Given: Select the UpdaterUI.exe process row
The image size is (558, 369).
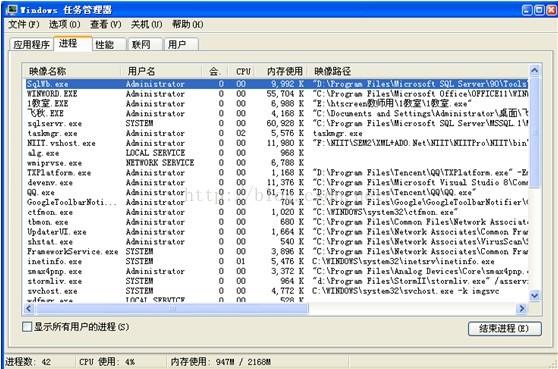Looking at the screenshot, I should 277,232.
